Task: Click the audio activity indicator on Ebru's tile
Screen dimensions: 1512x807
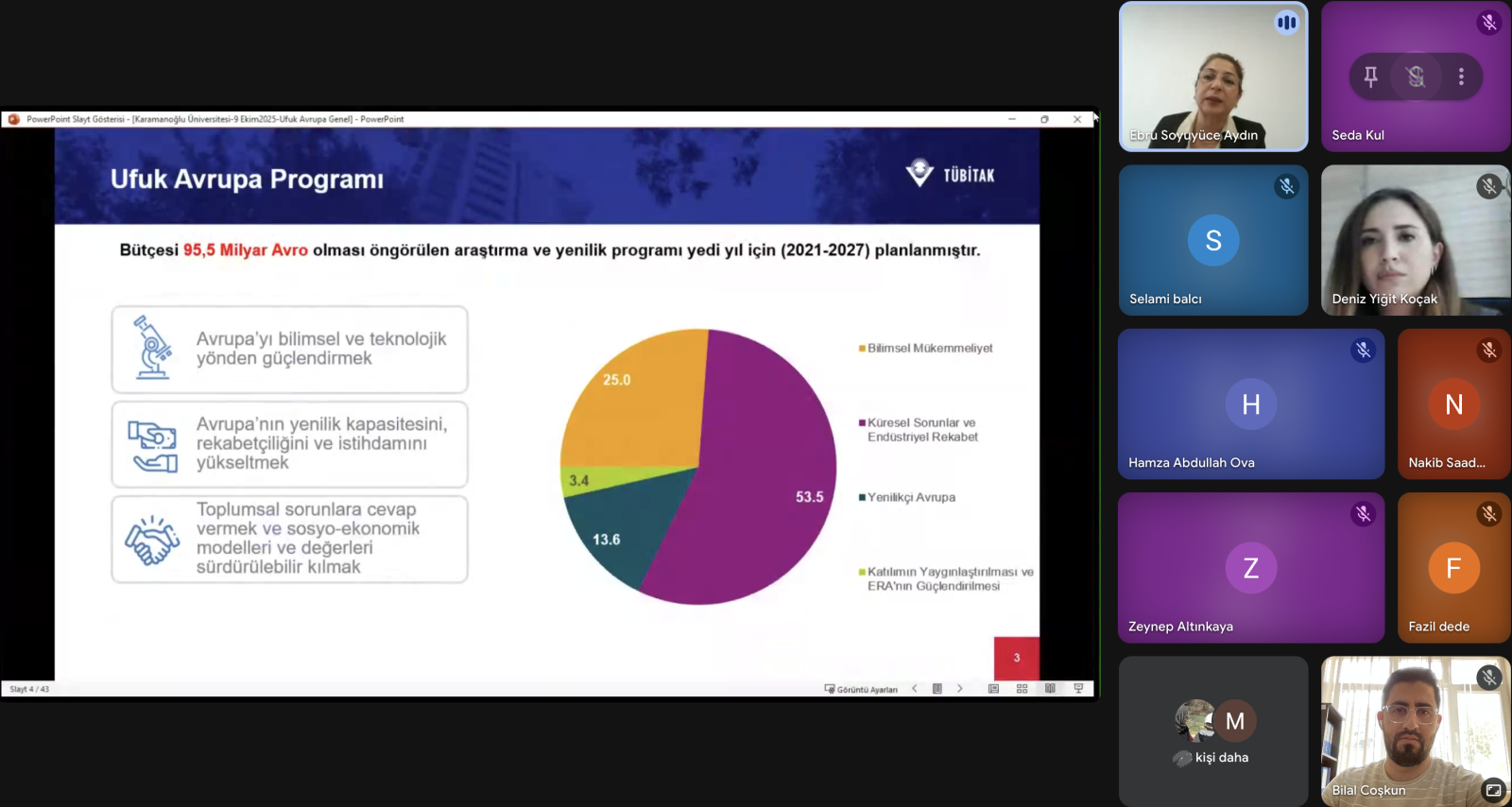Action: [x=1286, y=23]
